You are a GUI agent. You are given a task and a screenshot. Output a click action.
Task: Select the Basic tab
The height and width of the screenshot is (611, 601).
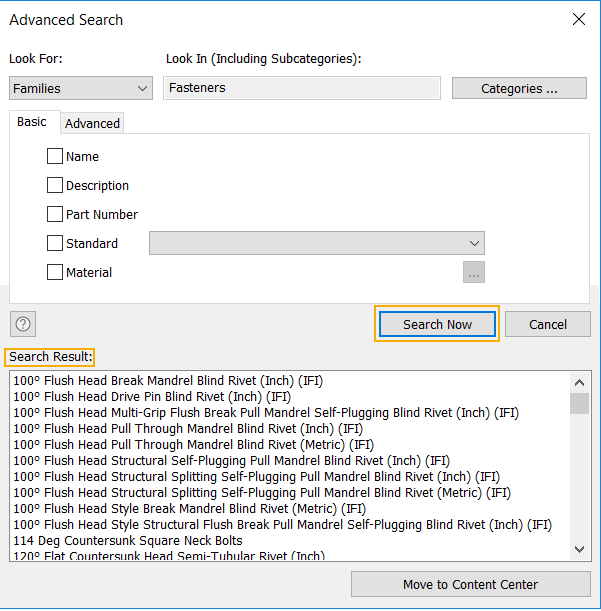pyautogui.click(x=32, y=122)
